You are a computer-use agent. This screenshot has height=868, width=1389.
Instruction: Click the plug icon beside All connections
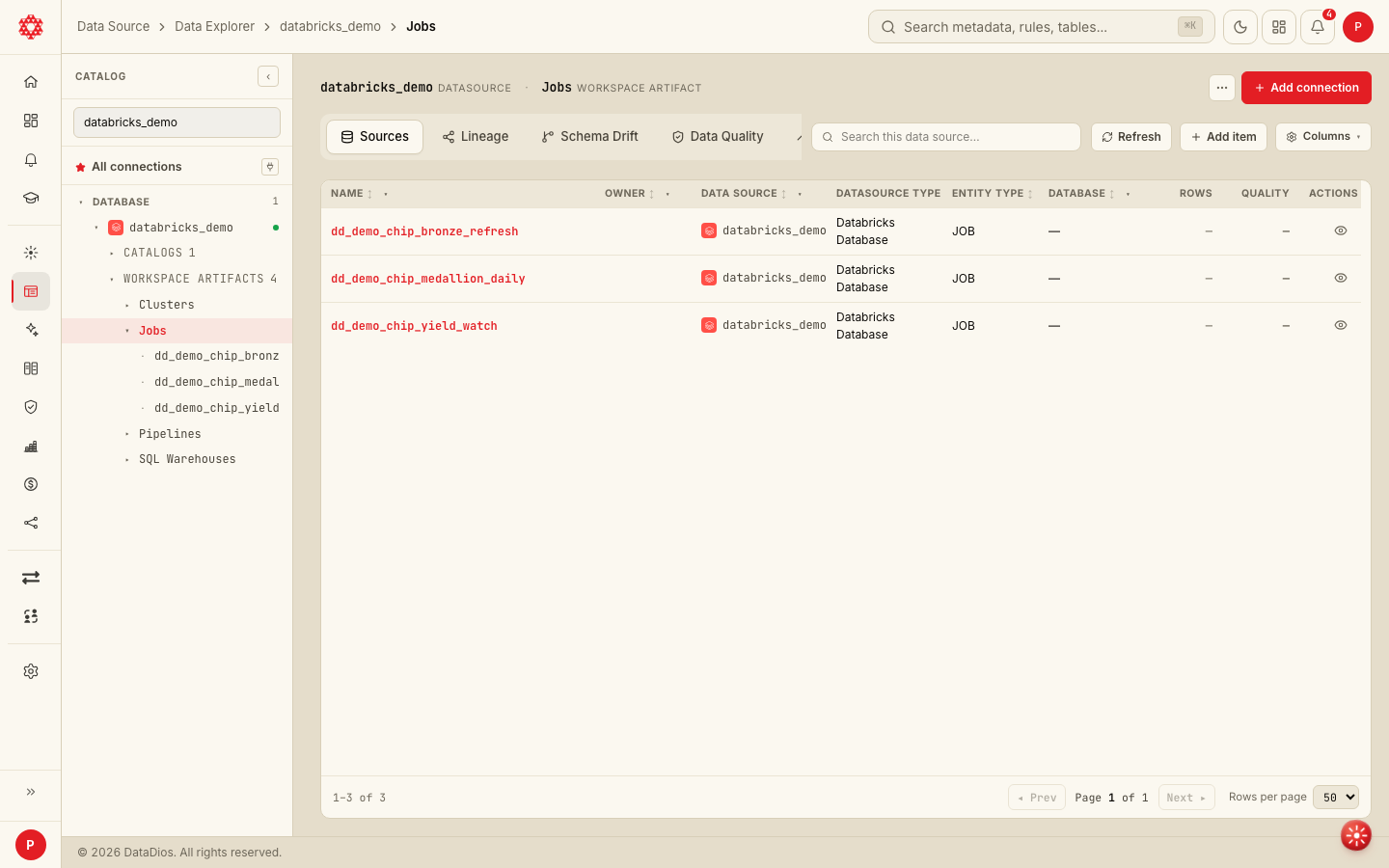(x=270, y=167)
